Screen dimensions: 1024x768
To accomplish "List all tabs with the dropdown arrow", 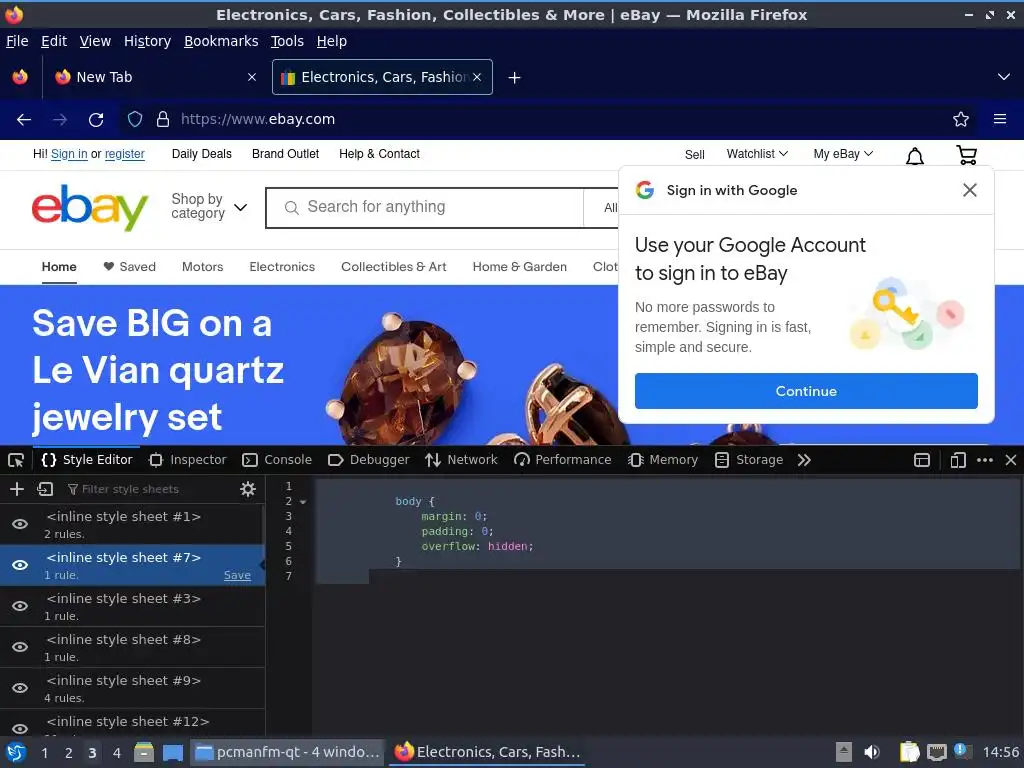I will click(x=1004, y=77).
